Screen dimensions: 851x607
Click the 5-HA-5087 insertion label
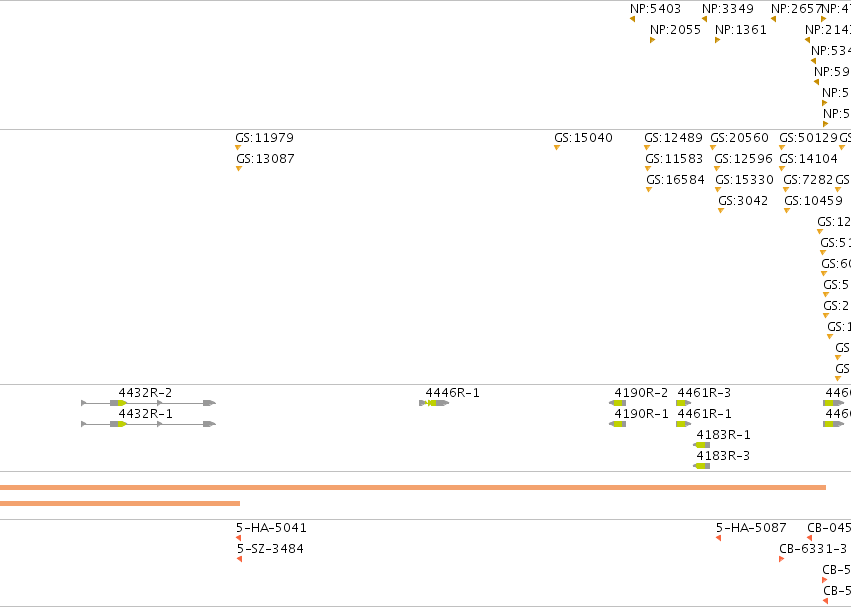(751, 528)
